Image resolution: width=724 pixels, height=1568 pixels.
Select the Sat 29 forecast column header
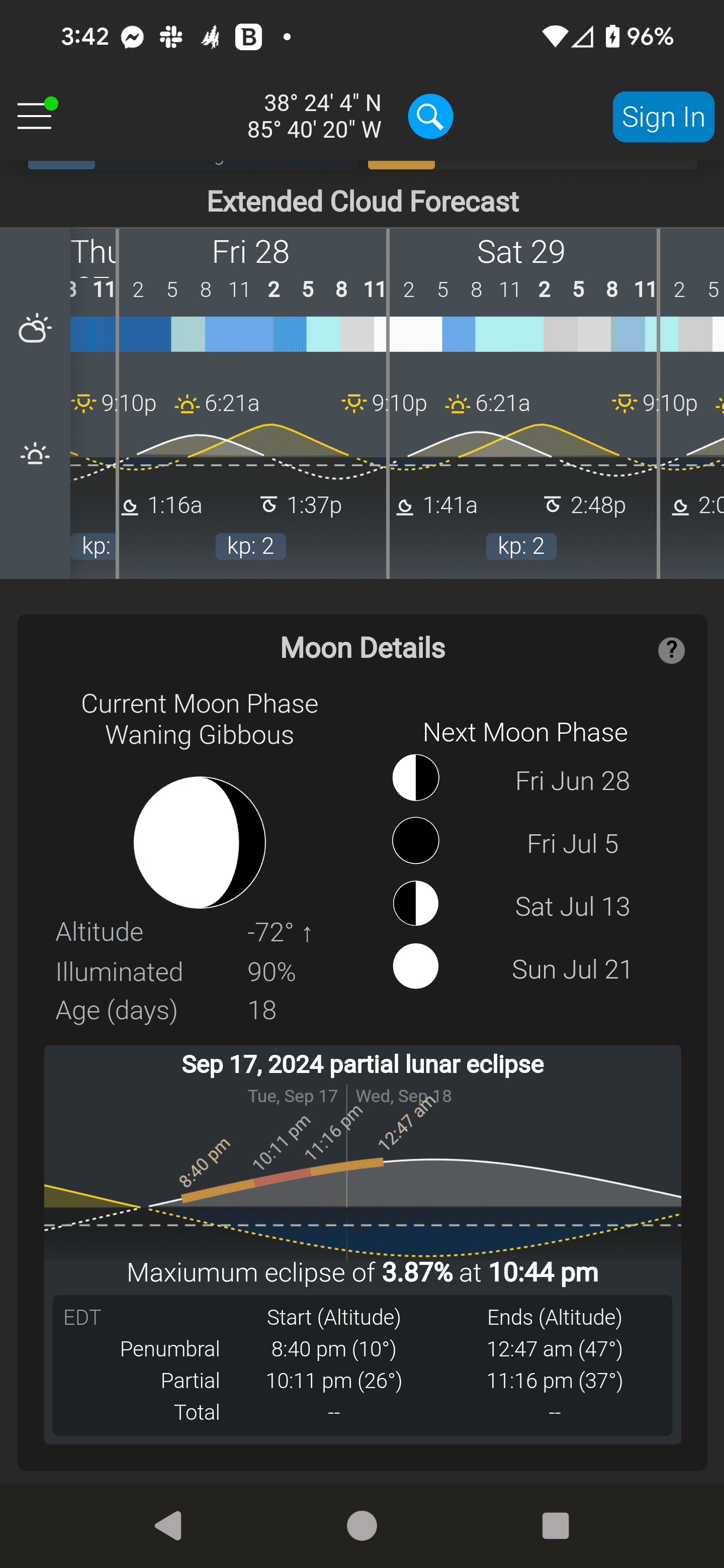(521, 251)
